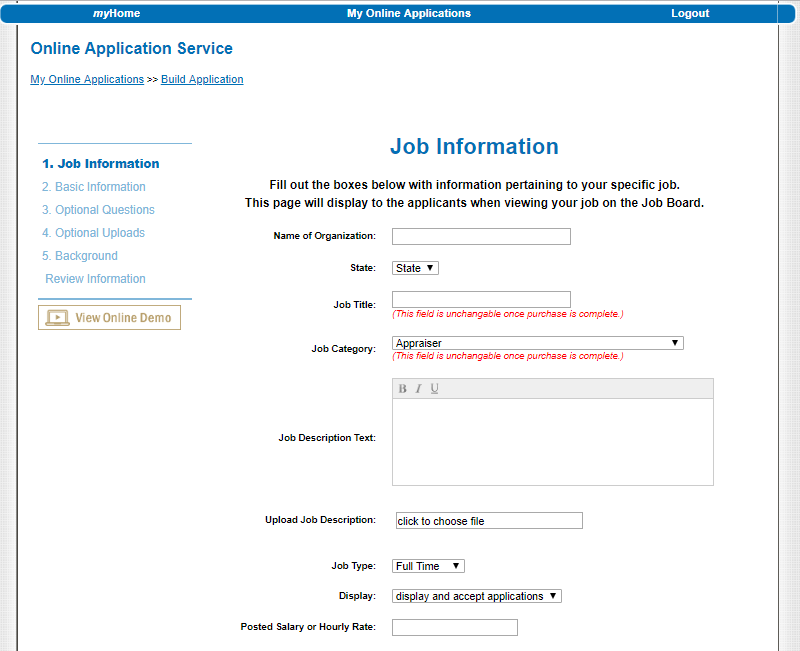Click the Underline formatting icon

(x=435, y=389)
